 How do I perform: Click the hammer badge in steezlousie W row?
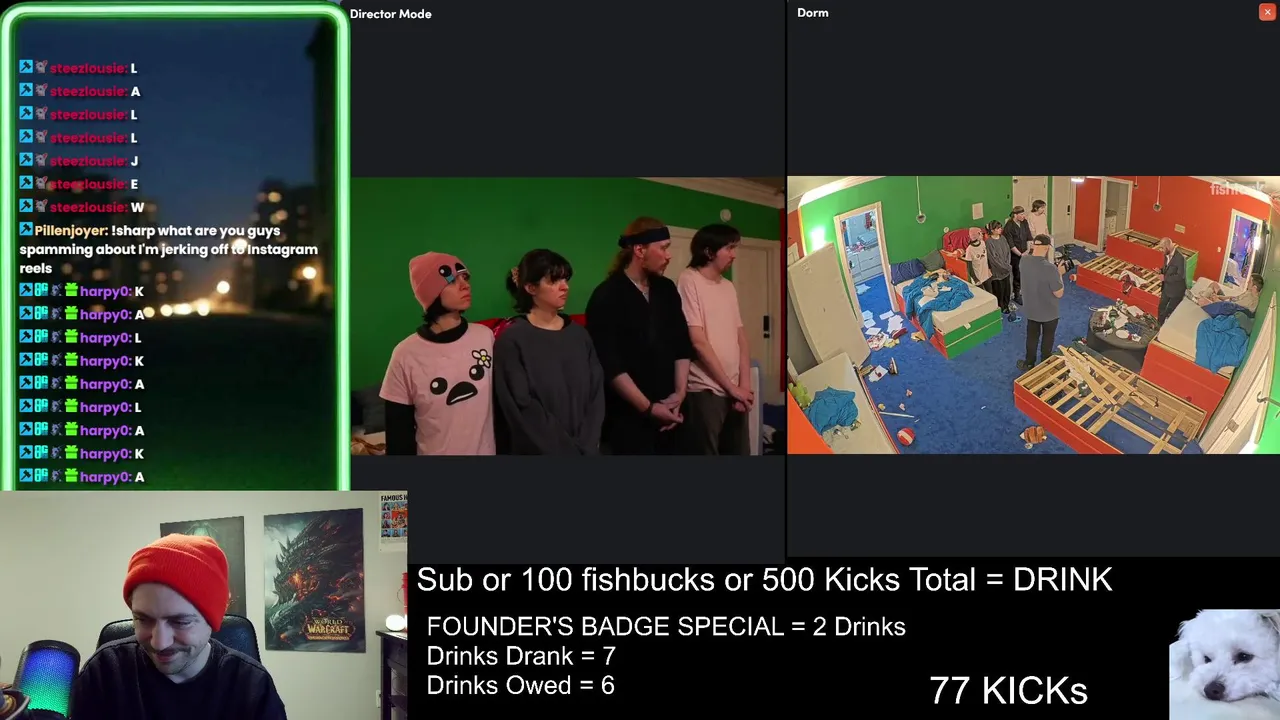coord(26,206)
